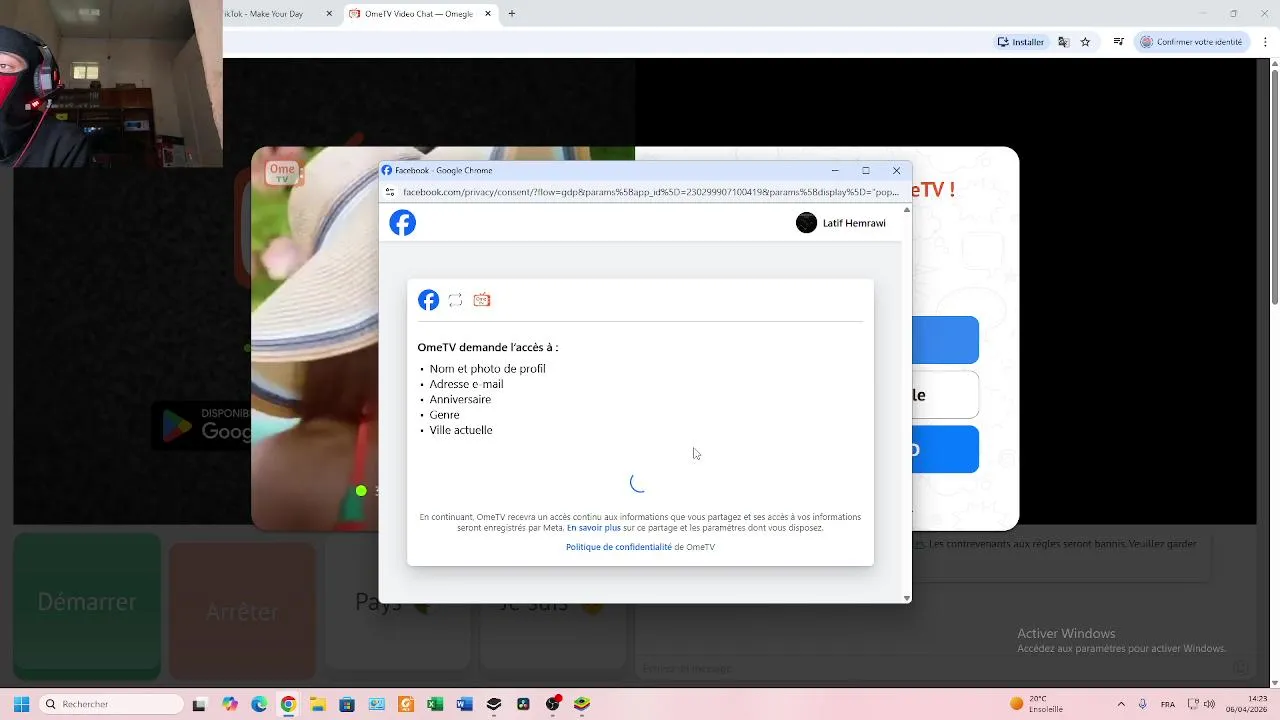
Task: Open Latif Hemrawi profile avatar
Action: pyautogui.click(x=806, y=223)
